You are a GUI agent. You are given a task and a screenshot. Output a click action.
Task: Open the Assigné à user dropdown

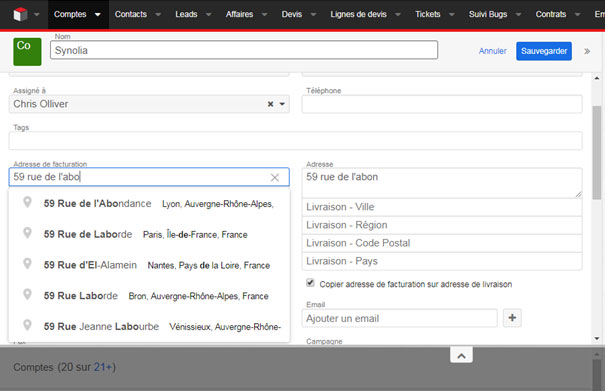[282, 104]
